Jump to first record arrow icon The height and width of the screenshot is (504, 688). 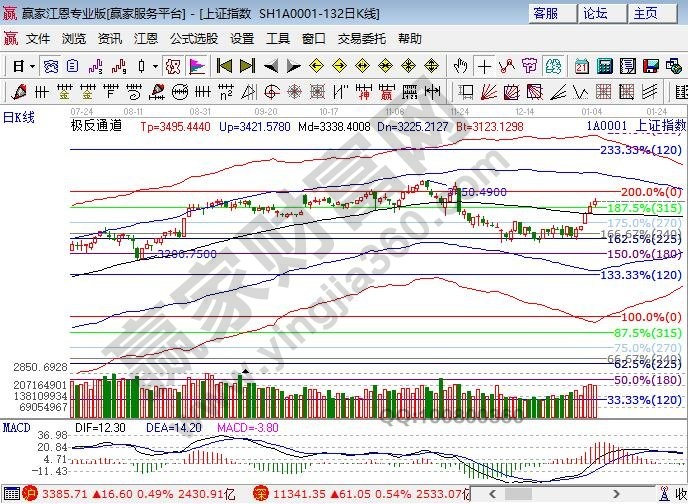[x=224, y=66]
